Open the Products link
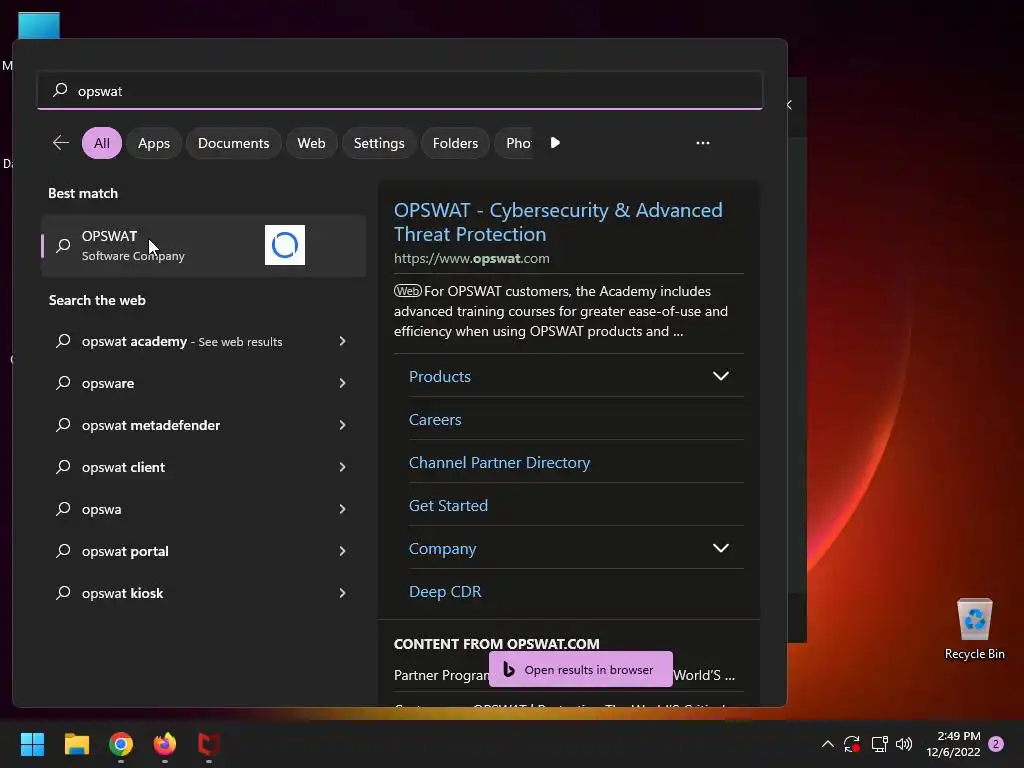Image resolution: width=1024 pixels, height=768 pixels. [440, 376]
